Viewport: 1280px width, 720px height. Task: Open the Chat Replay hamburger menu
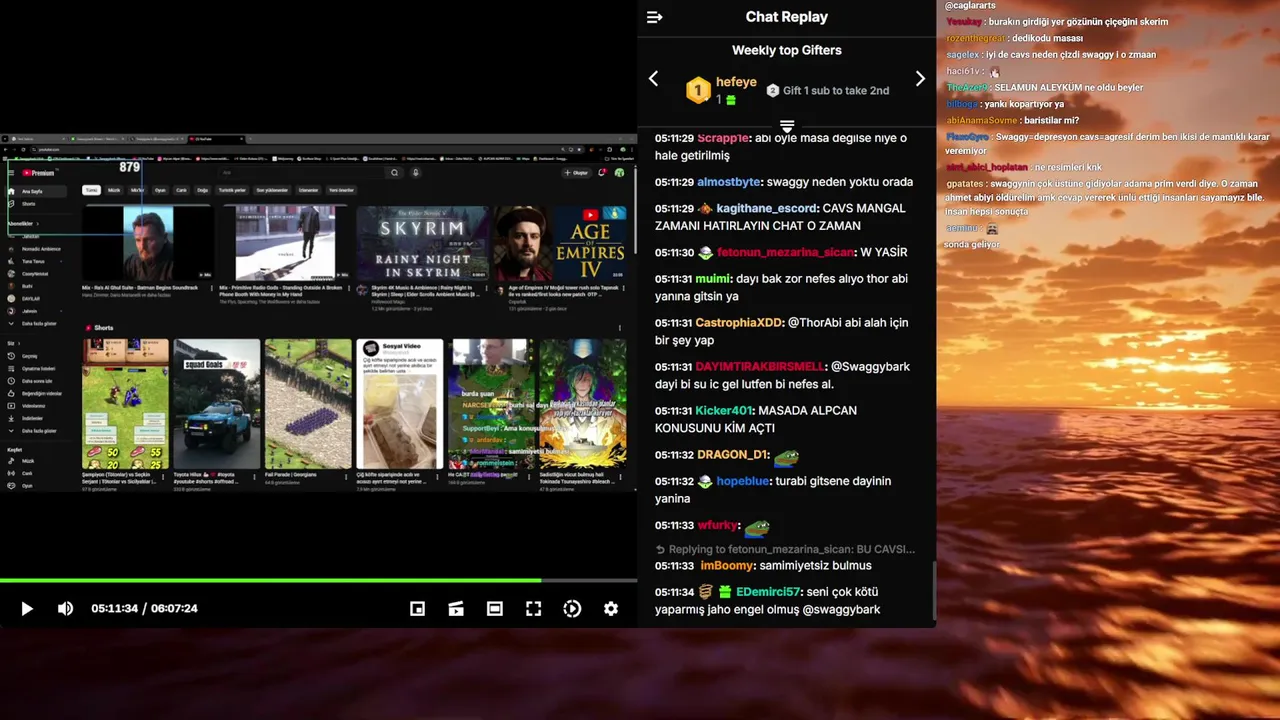coord(654,17)
